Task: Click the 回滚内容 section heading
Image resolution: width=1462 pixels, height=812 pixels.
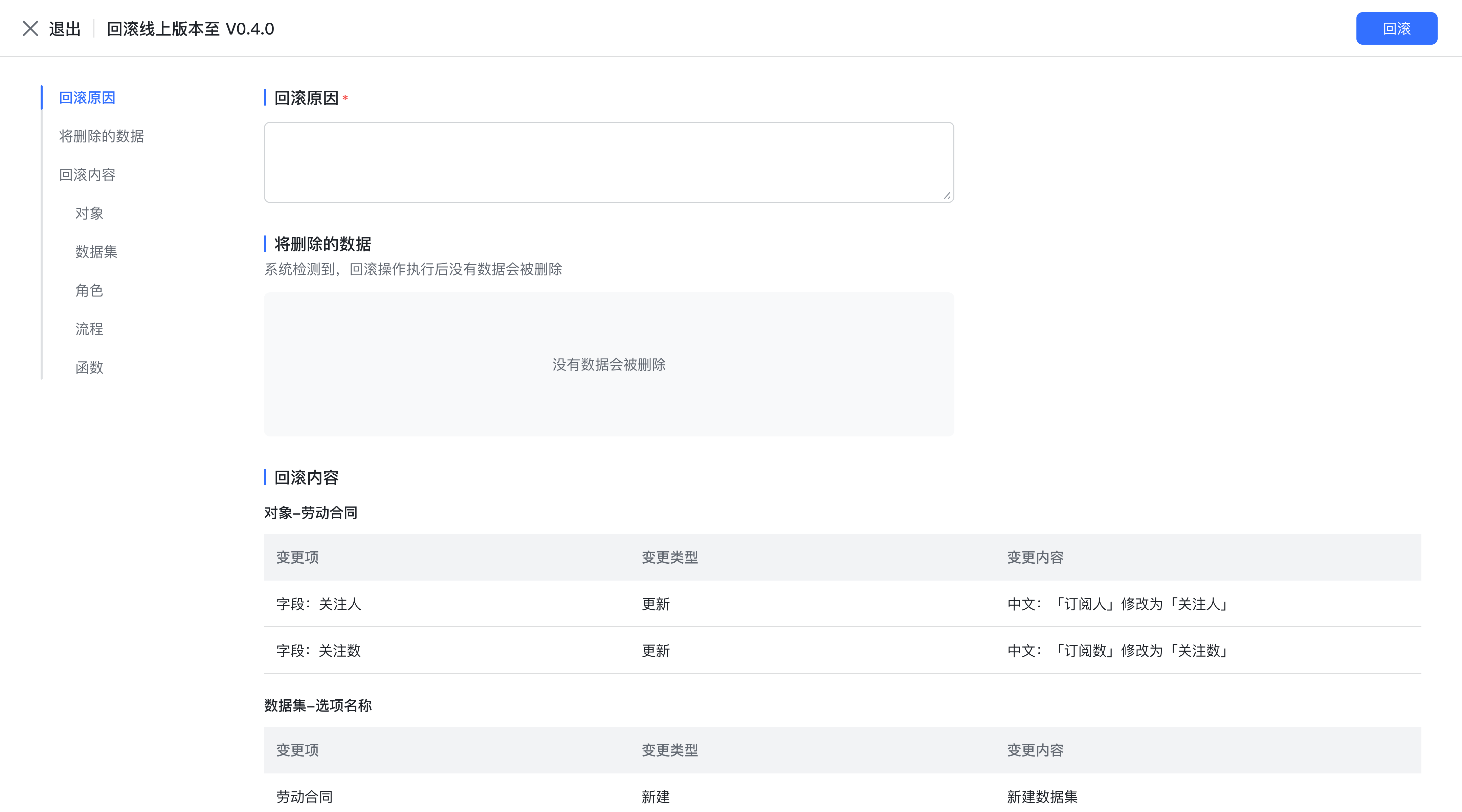Action: coord(307,478)
